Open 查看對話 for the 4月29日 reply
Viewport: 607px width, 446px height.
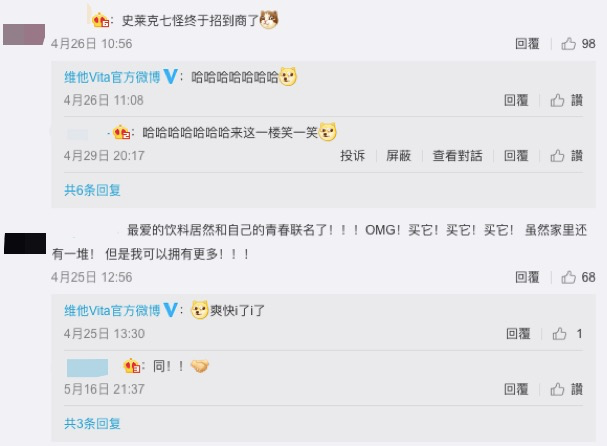[x=457, y=156]
